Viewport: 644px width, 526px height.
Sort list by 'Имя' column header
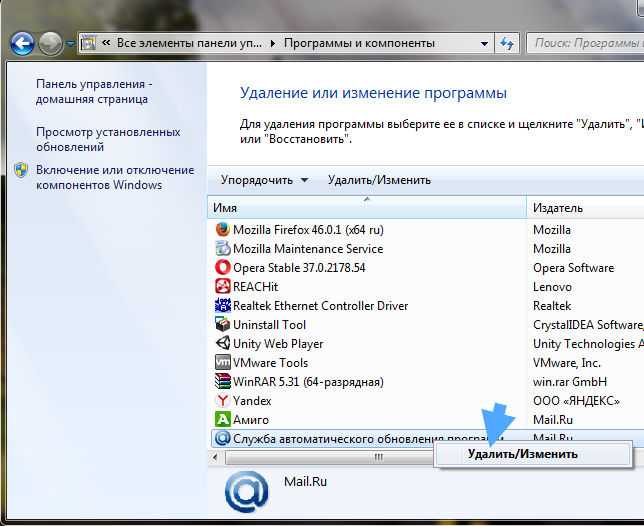(x=367, y=208)
